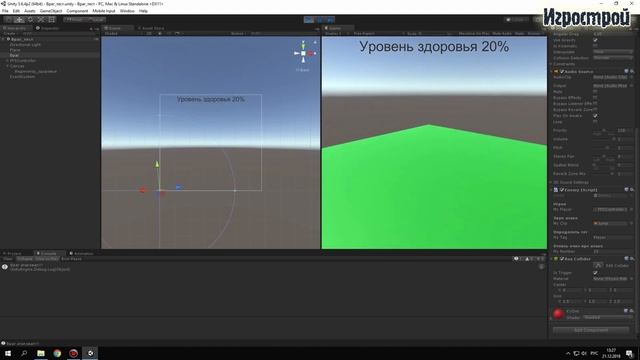Collapse the Canvas item in Hierarchy
The image size is (640, 360).
click(x=7, y=66)
